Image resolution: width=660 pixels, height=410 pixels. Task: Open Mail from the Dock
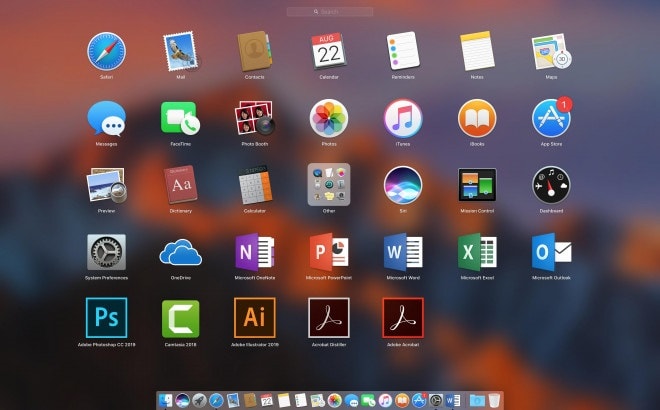(233, 400)
